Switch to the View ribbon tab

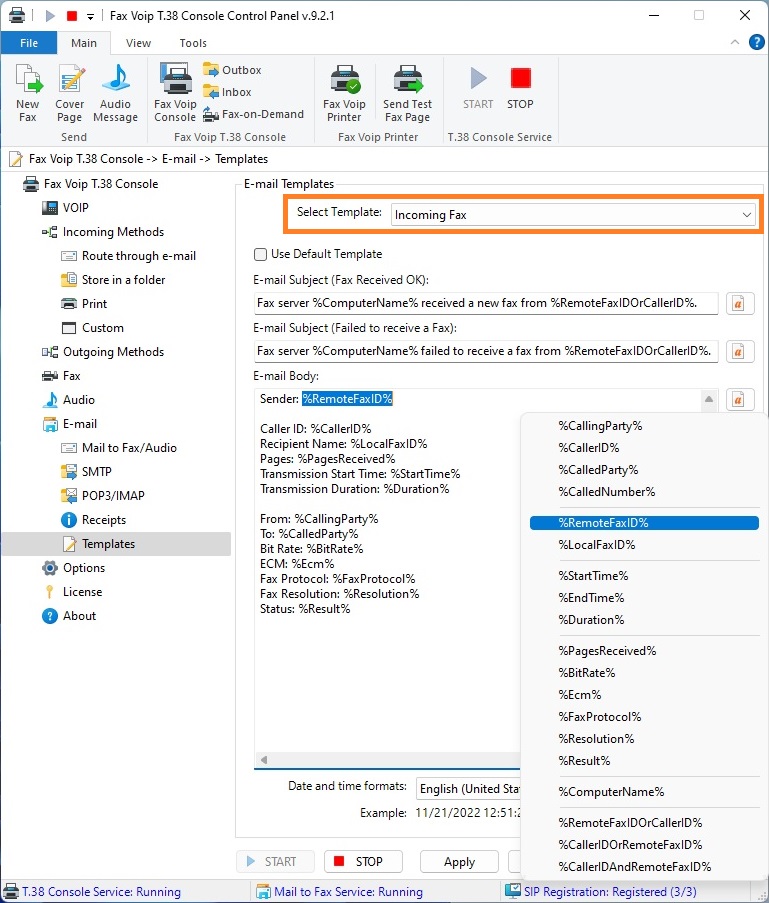[x=138, y=43]
